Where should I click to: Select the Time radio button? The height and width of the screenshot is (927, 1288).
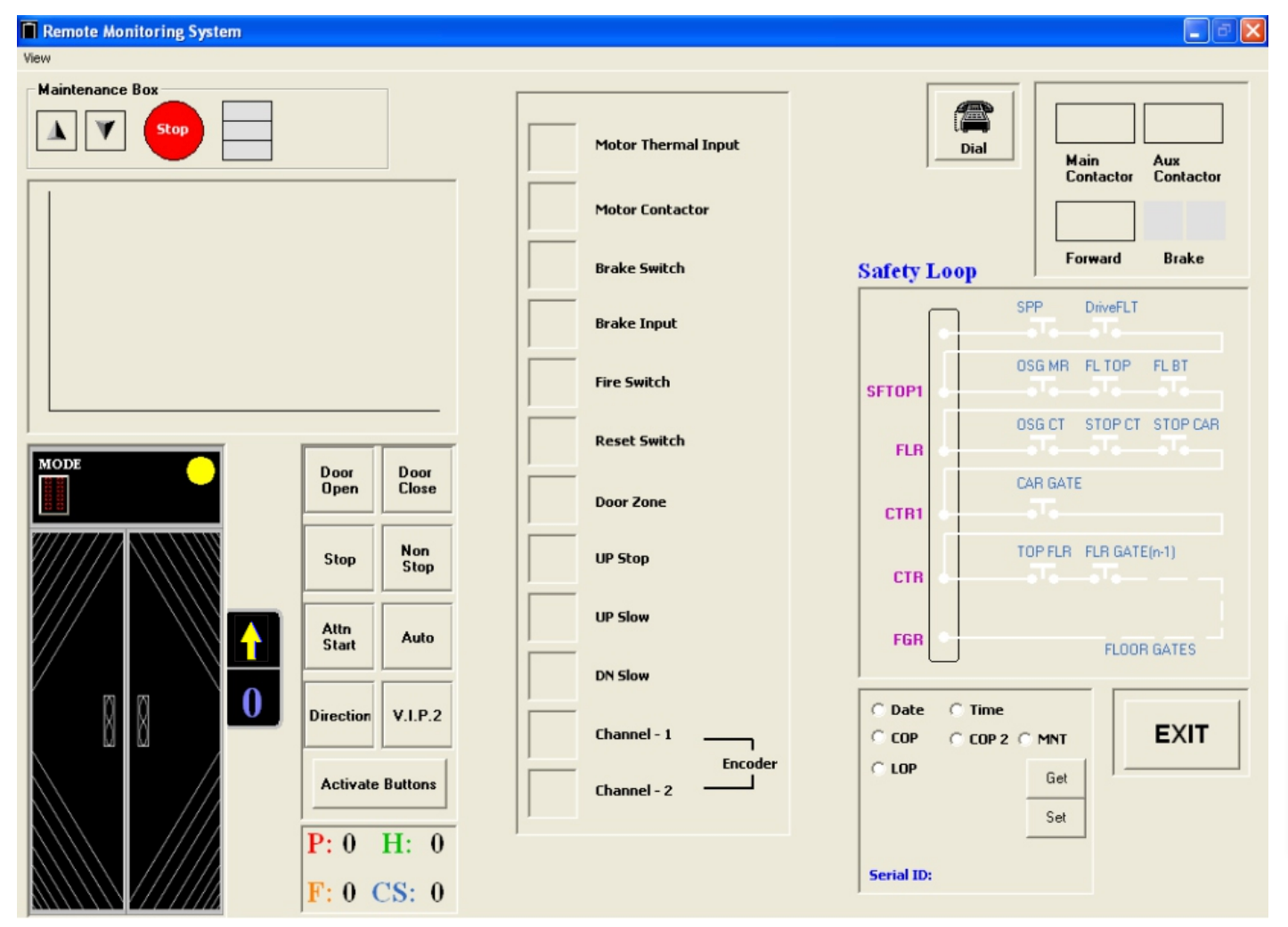pos(957,710)
